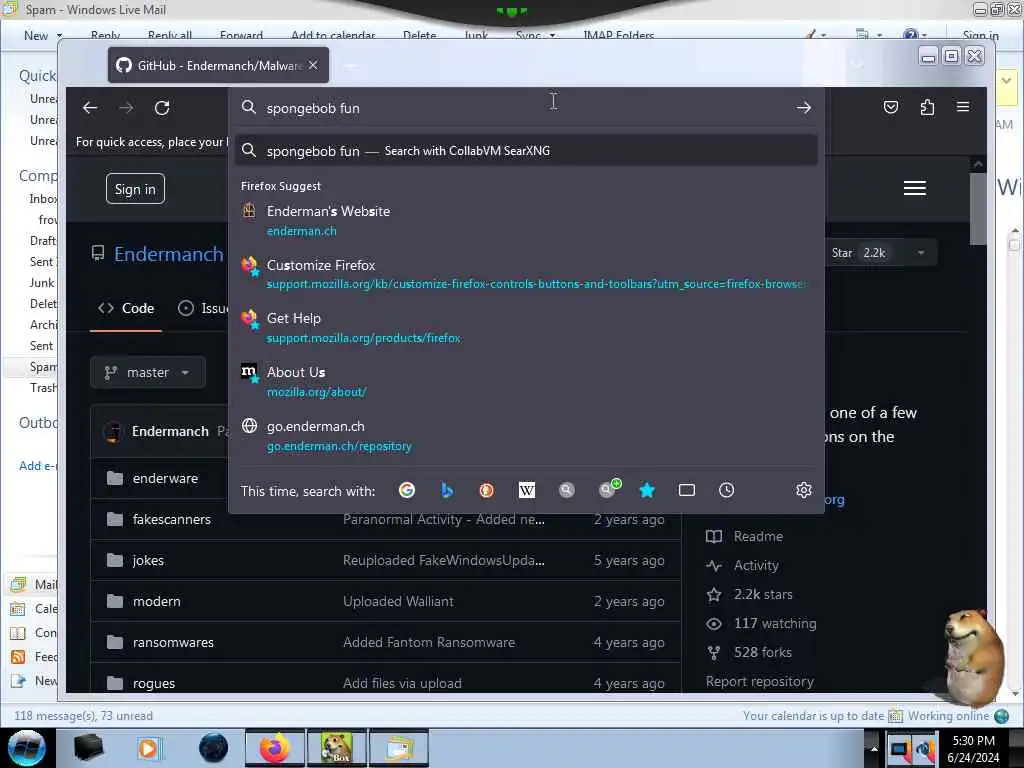Image resolution: width=1024 pixels, height=768 pixels.
Task: Open the Readme link in sidebar
Action: [x=758, y=536]
